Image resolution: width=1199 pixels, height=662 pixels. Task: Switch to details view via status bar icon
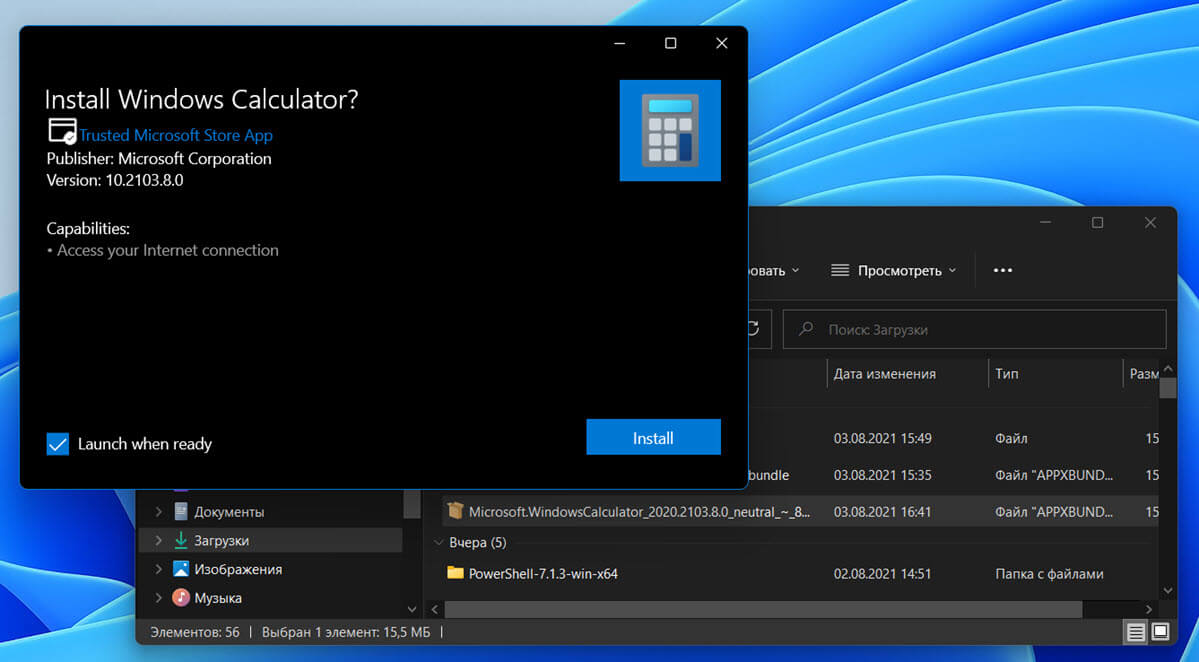(x=1135, y=632)
